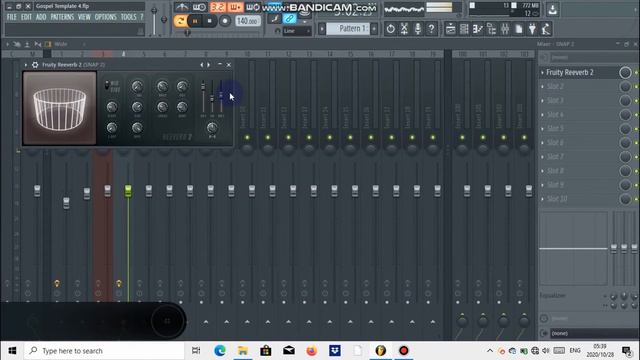Viewport: 640px width, 360px height.
Task: Click the tempo field showing 140.000
Action: [x=248, y=21]
